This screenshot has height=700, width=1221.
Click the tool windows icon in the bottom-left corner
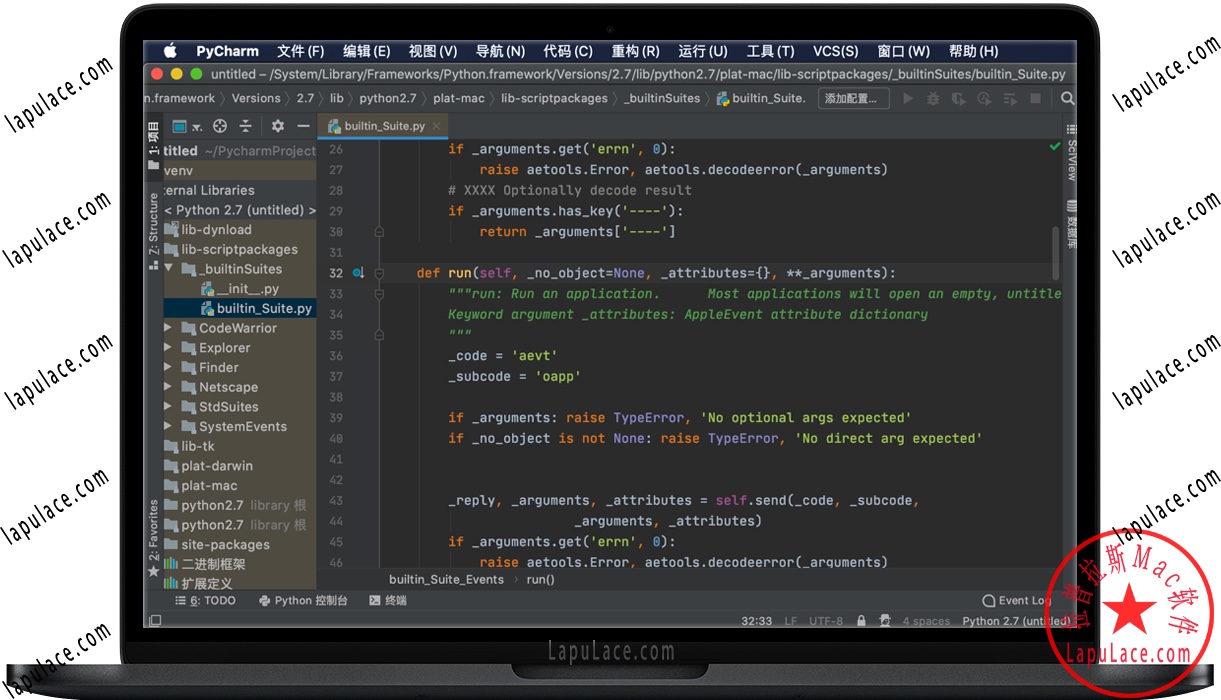(x=155, y=621)
